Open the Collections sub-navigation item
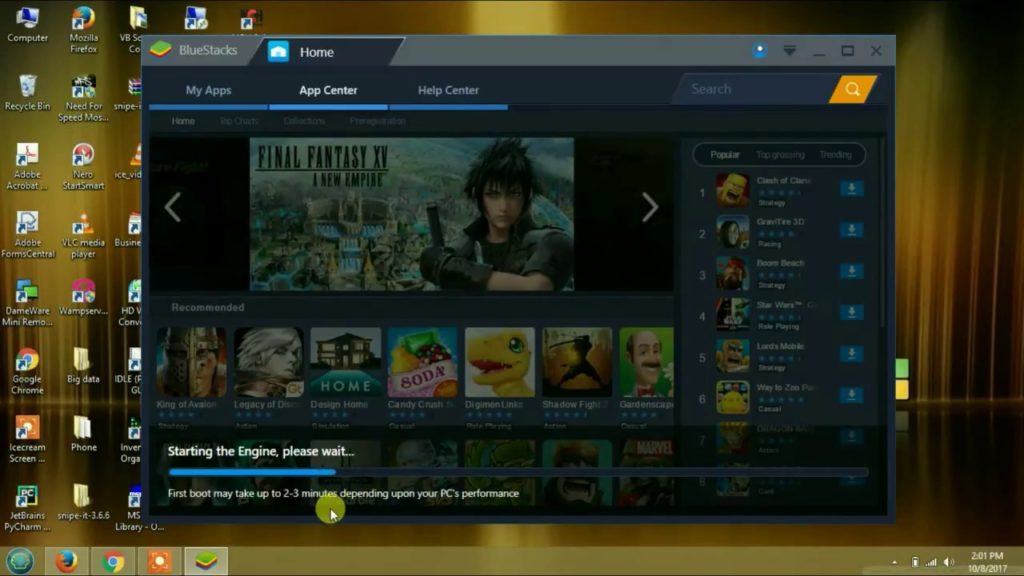Viewport: 1024px width, 576px height. point(304,121)
